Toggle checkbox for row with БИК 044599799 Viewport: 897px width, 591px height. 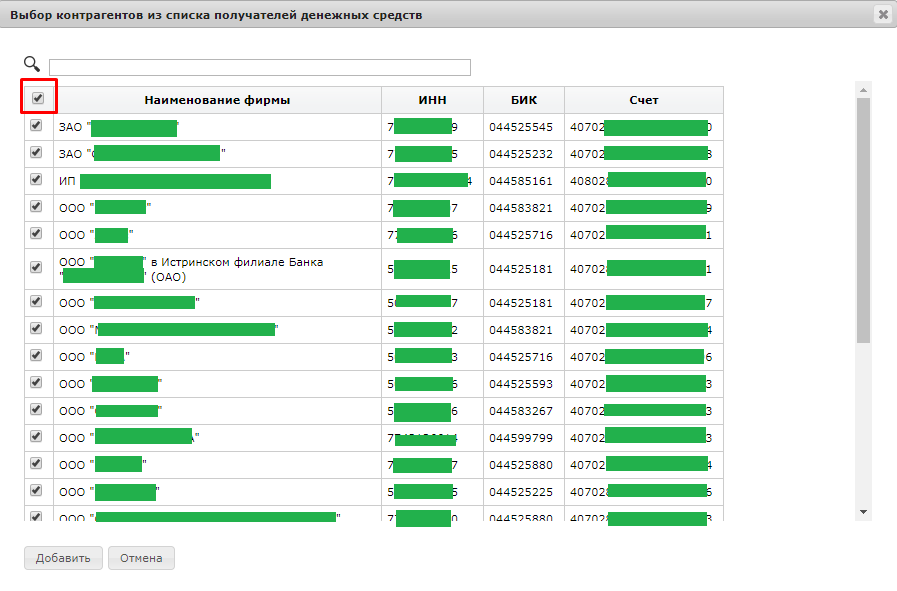pyautogui.click(x=37, y=436)
